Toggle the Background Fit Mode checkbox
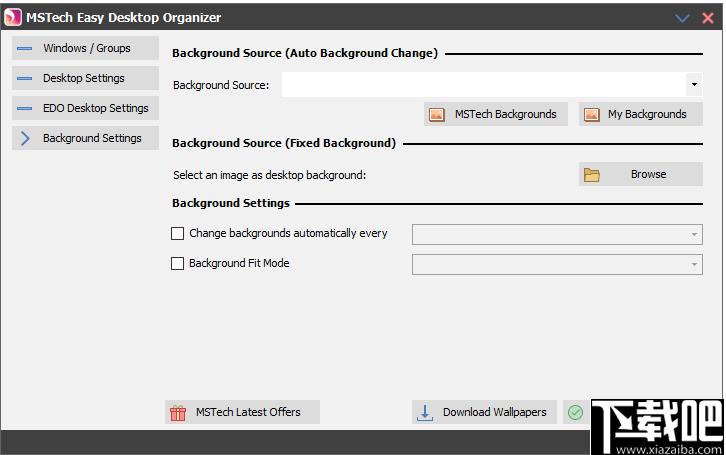 click(177, 263)
